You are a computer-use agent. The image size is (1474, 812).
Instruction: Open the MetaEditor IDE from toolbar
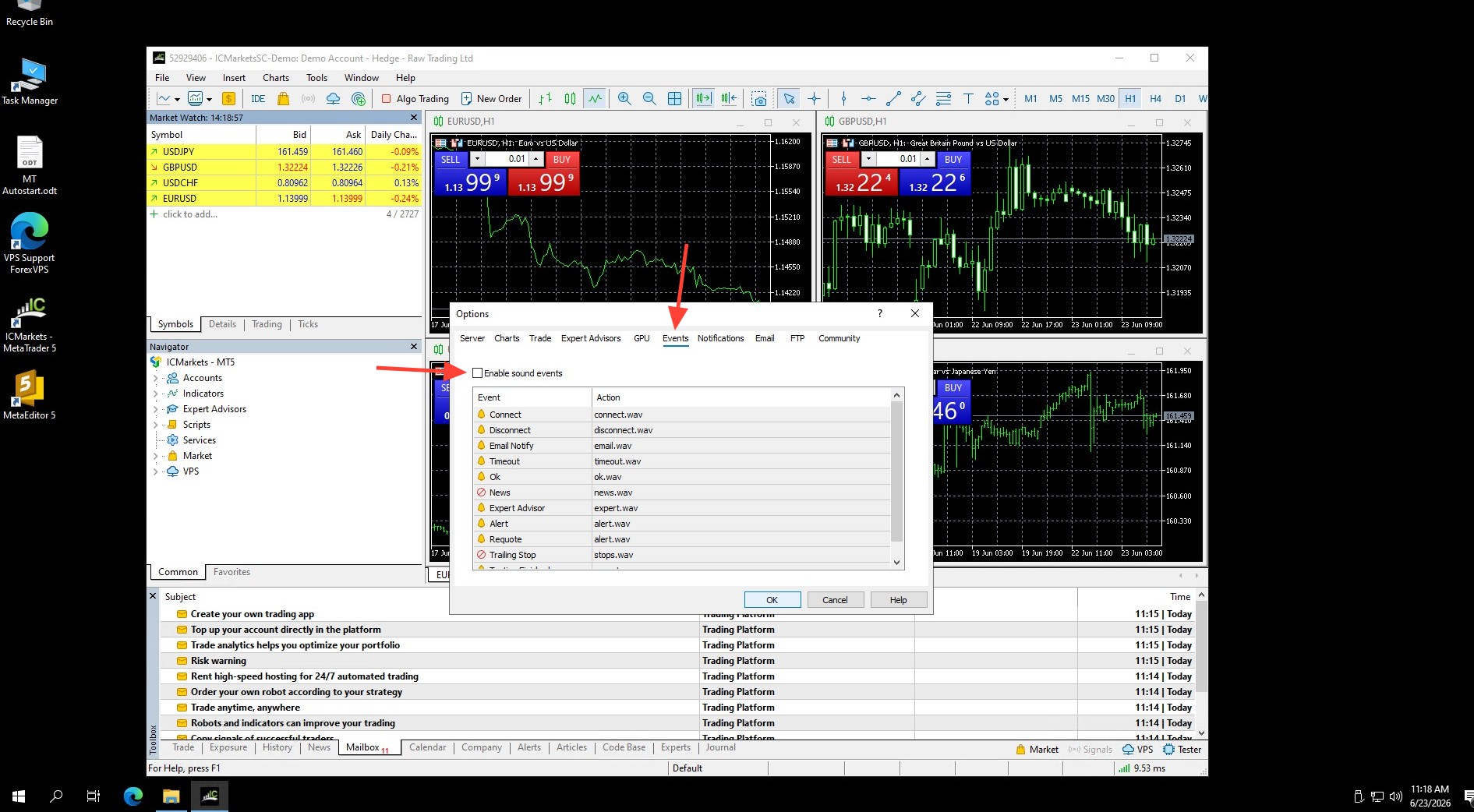click(x=258, y=99)
